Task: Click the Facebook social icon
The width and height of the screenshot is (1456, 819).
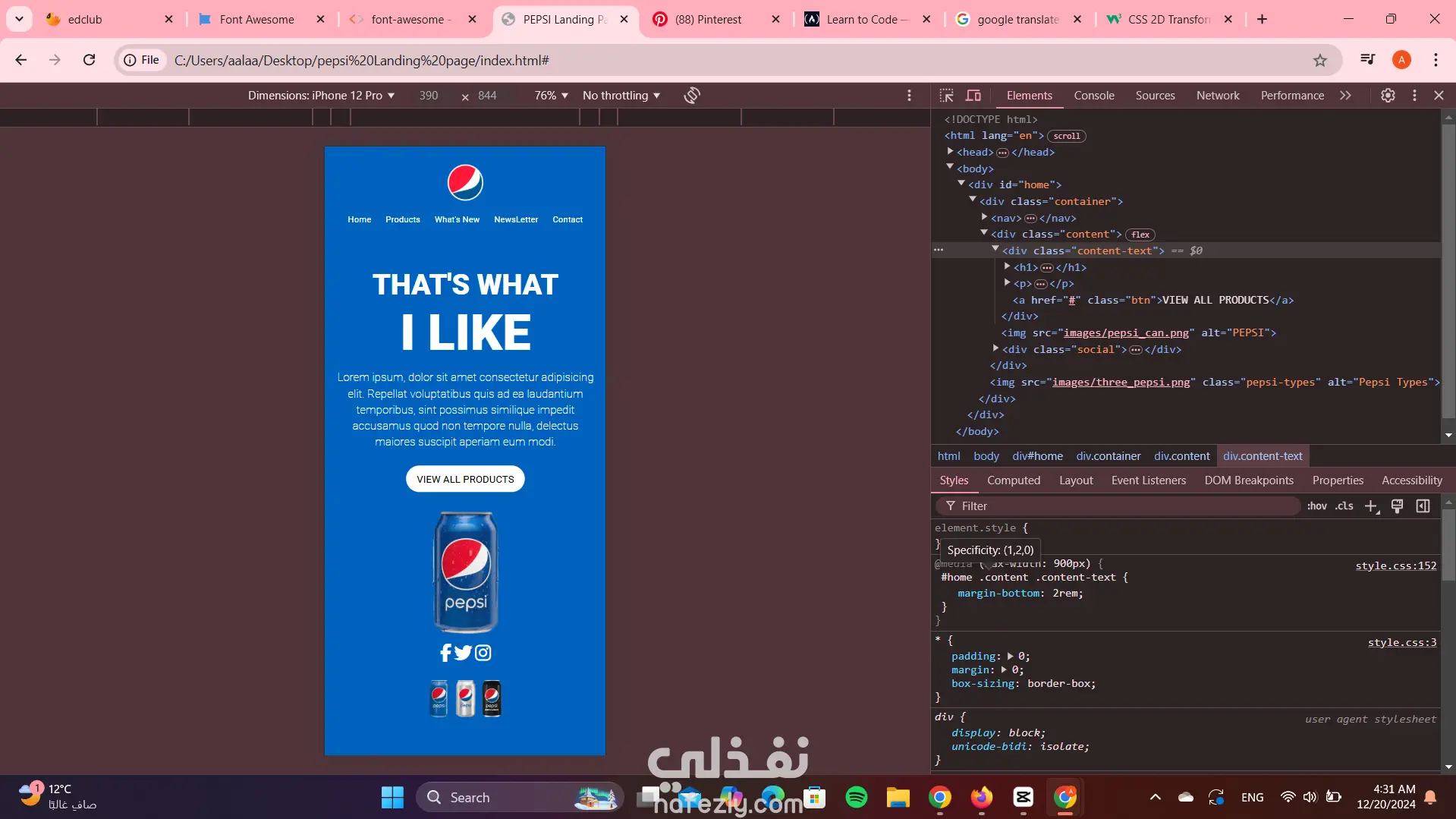Action: [446, 653]
